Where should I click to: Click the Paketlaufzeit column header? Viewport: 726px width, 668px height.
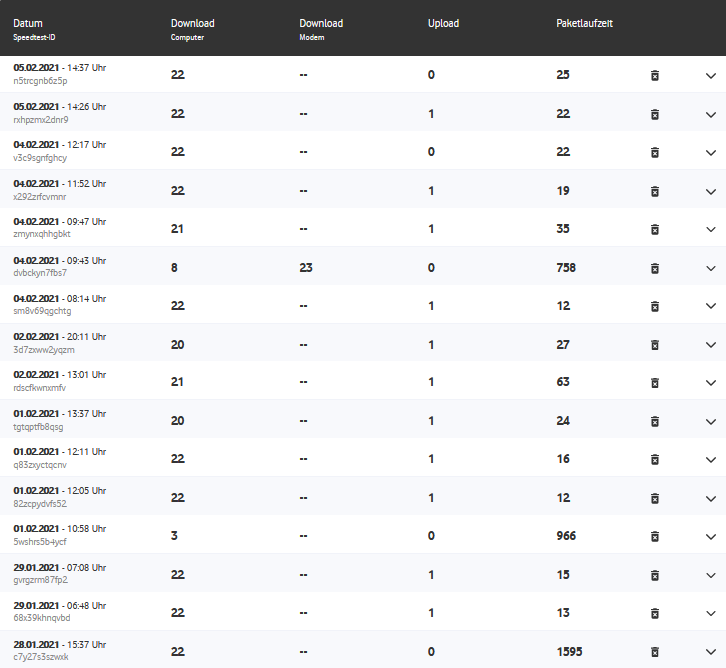point(584,23)
